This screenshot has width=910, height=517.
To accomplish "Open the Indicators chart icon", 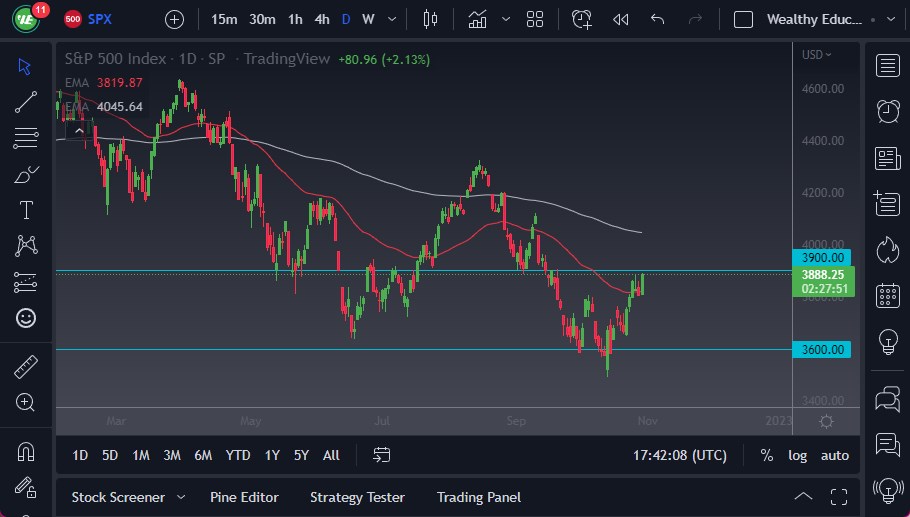I will coord(478,19).
